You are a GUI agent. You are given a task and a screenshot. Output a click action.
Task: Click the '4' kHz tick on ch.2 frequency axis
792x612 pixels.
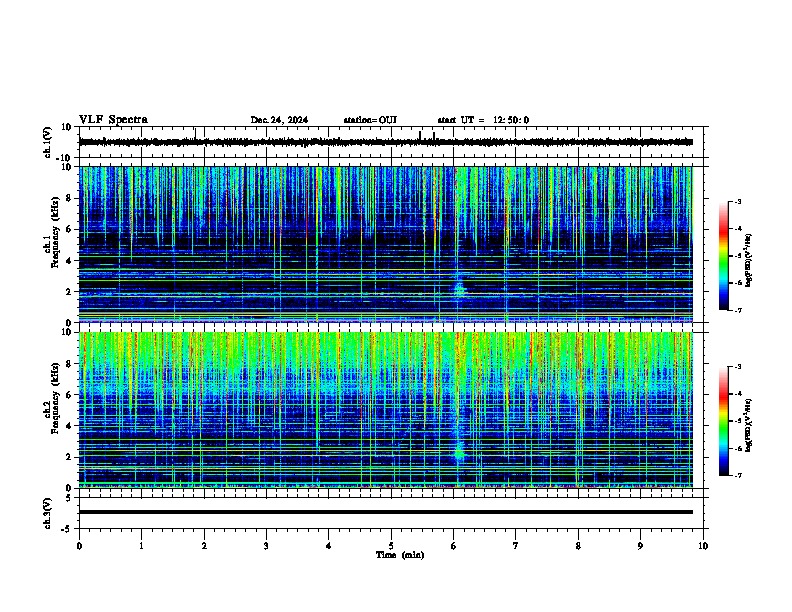point(69,426)
